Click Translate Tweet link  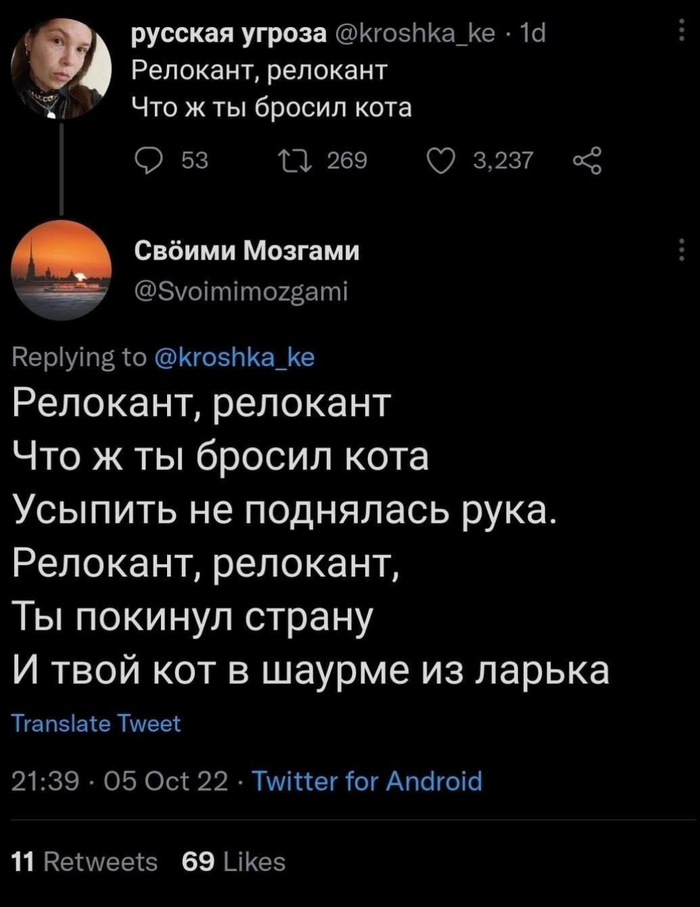point(97,724)
